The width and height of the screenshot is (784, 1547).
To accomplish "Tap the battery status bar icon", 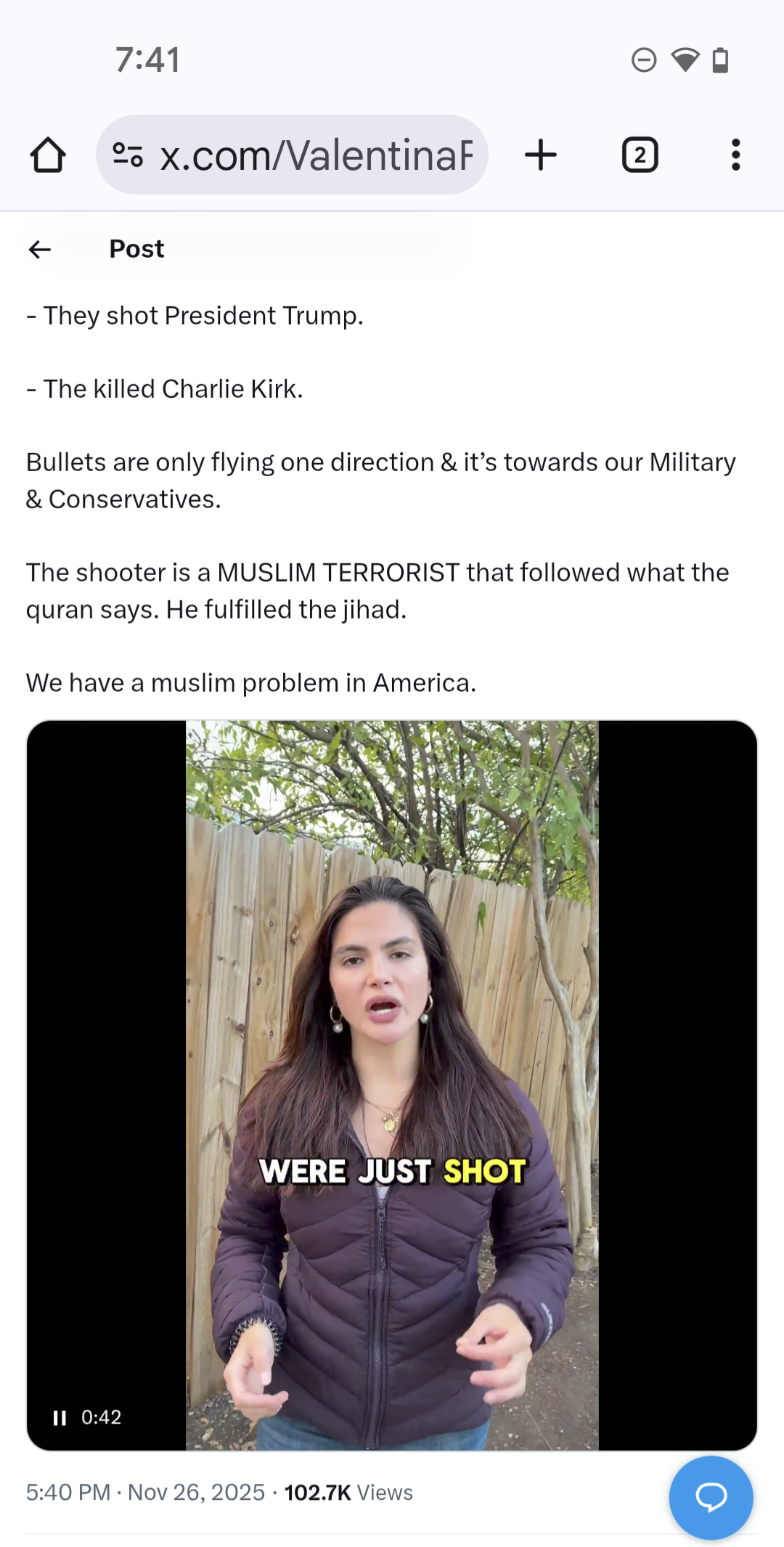I will 720,60.
